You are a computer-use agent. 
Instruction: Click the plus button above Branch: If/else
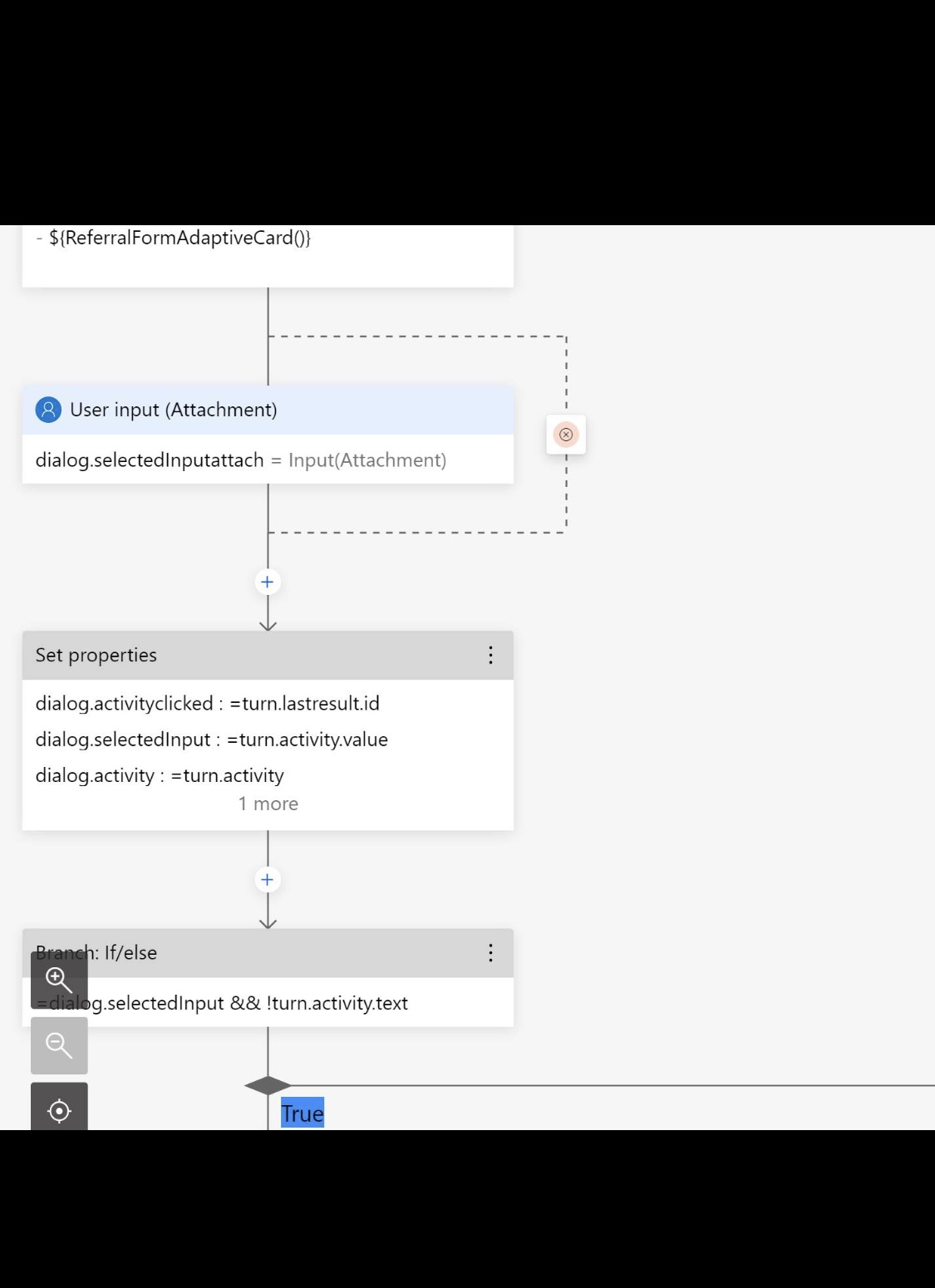[x=268, y=879]
